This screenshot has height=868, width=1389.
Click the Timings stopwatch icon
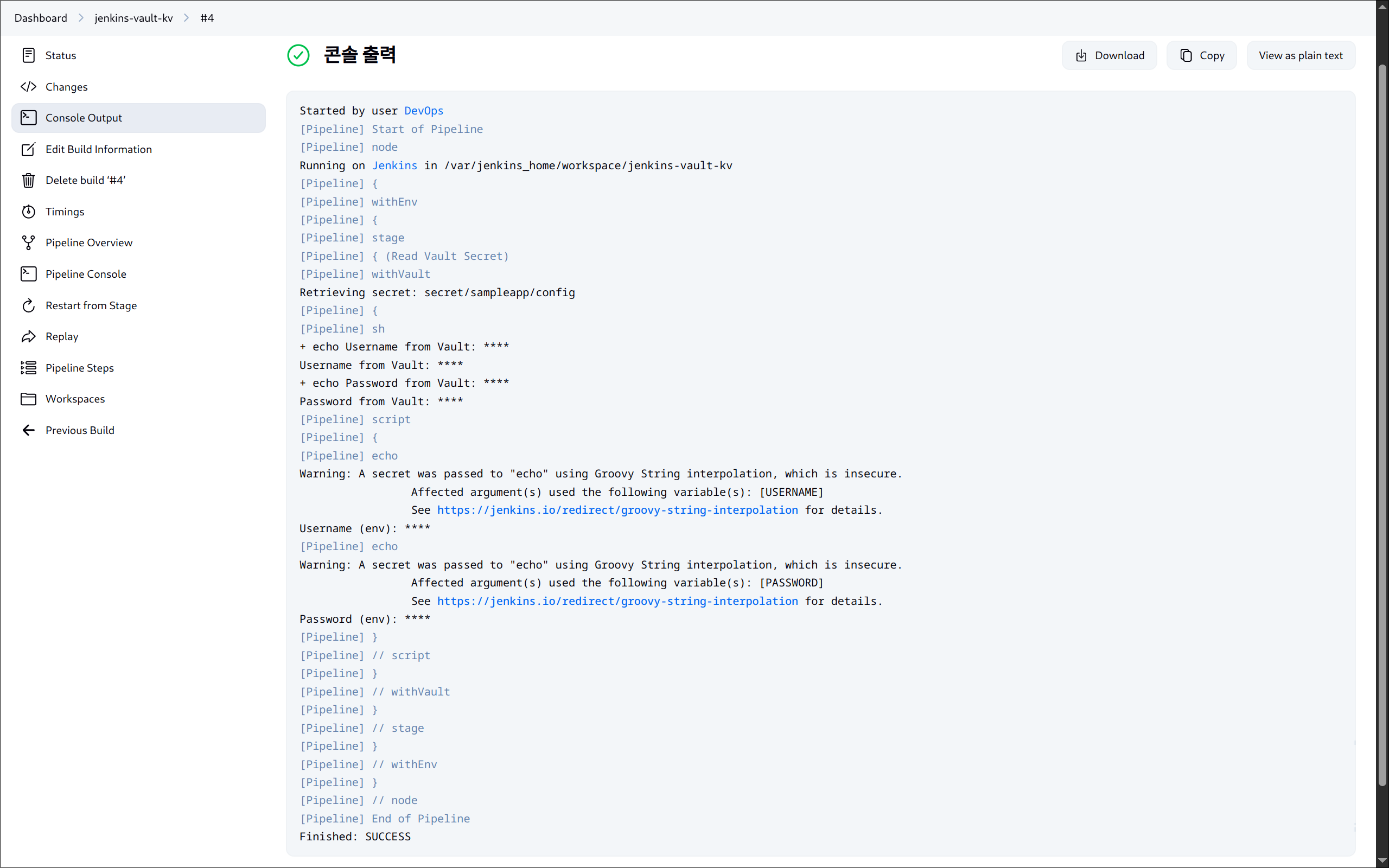[x=28, y=212]
